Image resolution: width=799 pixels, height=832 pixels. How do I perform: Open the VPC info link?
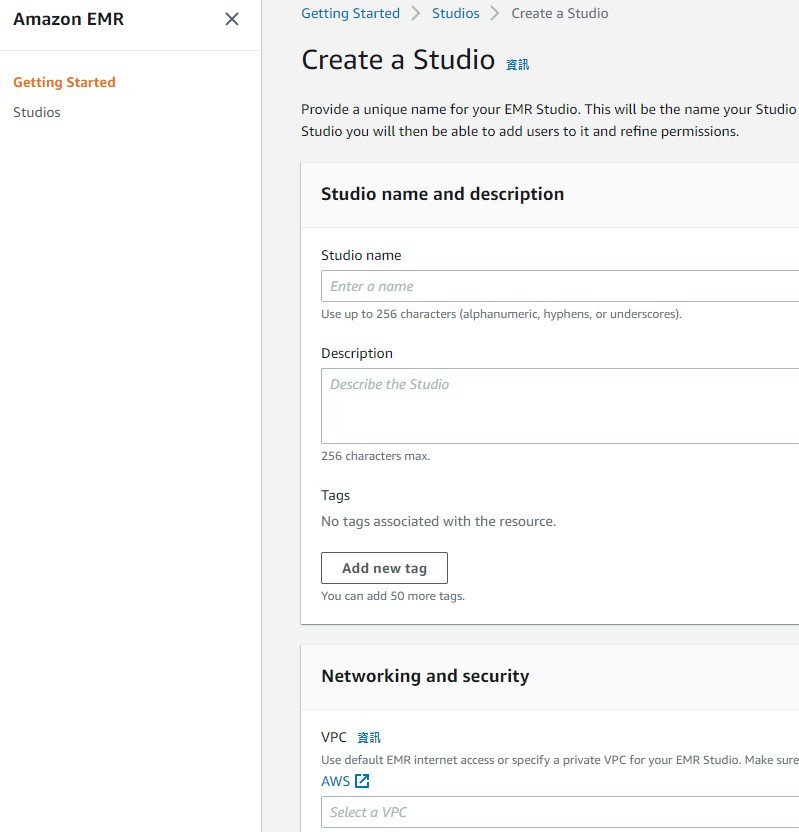click(x=369, y=738)
